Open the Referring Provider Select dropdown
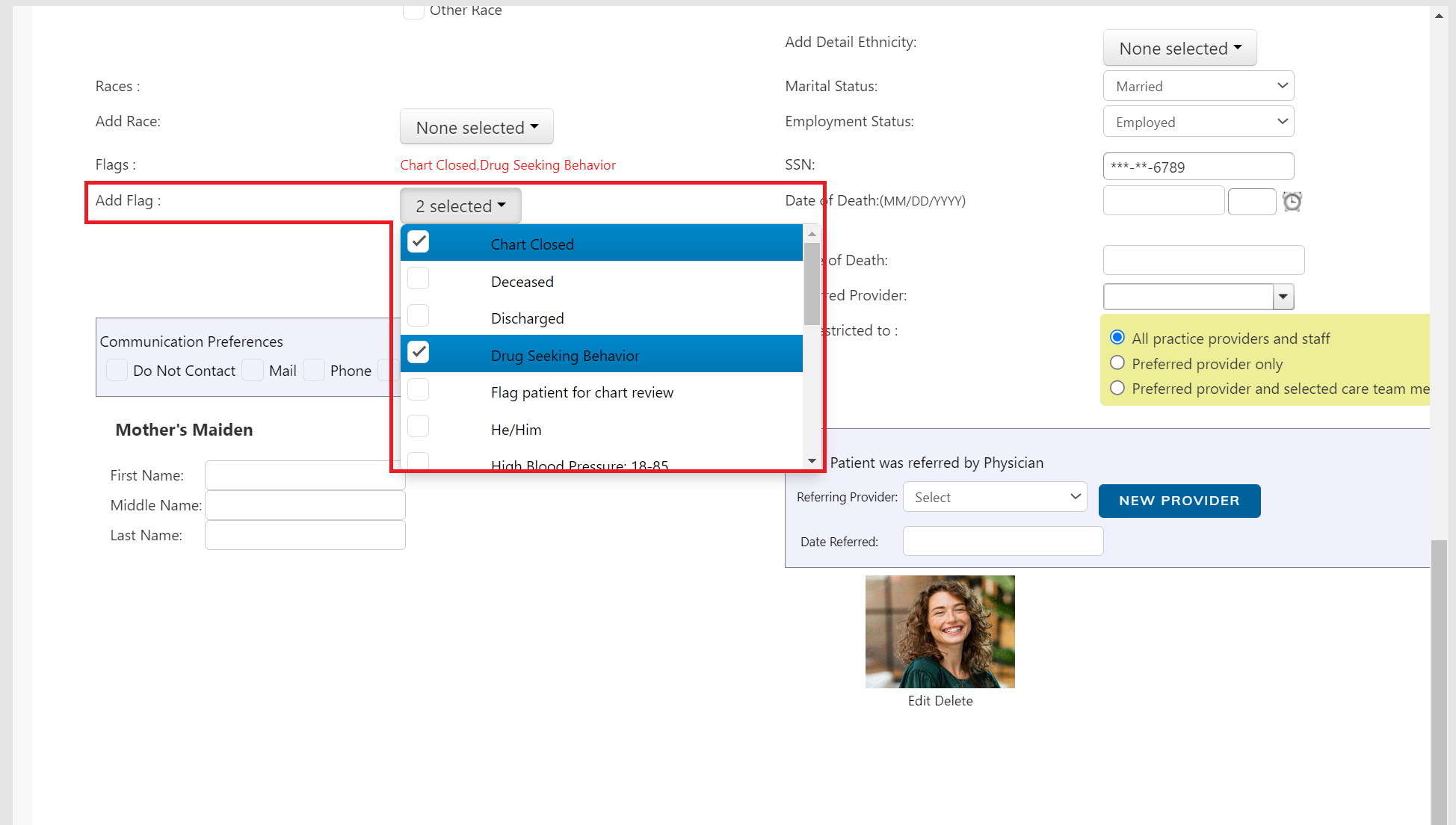Image resolution: width=1456 pixels, height=825 pixels. [x=995, y=496]
